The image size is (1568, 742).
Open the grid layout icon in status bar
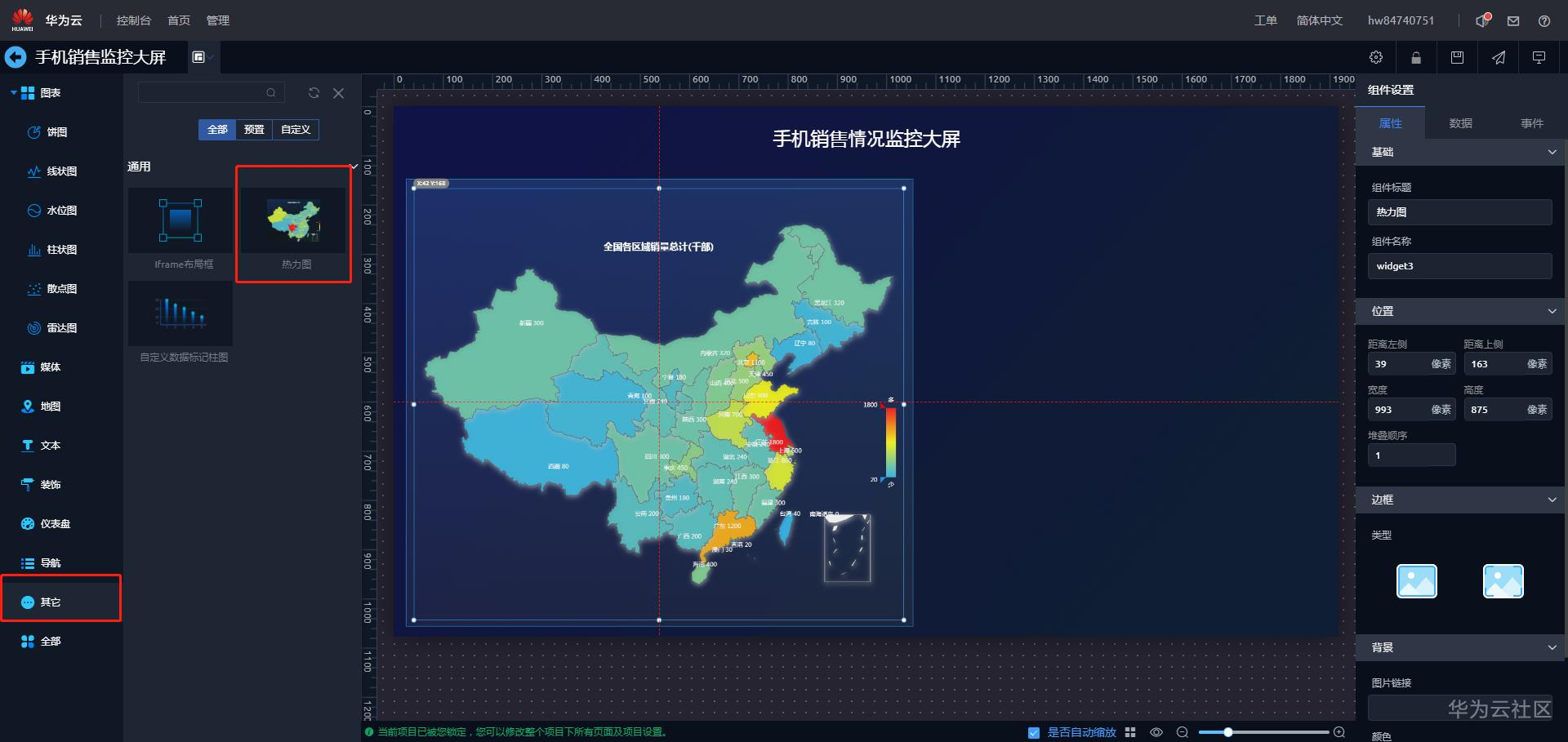point(1130,733)
